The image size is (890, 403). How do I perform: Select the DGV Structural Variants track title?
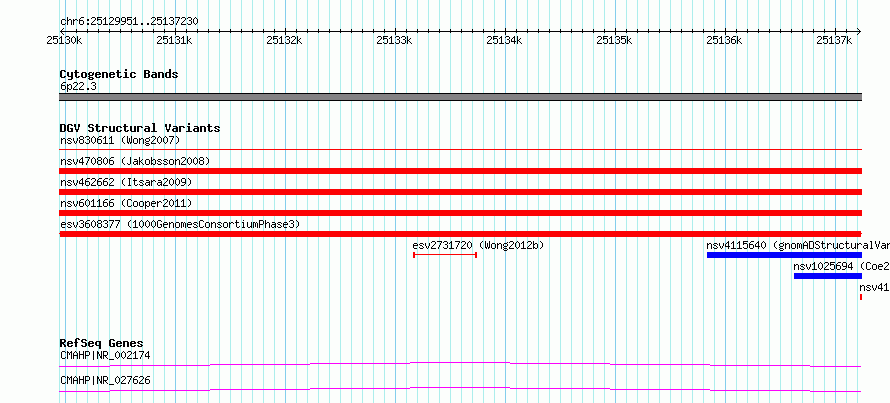pyautogui.click(x=140, y=128)
